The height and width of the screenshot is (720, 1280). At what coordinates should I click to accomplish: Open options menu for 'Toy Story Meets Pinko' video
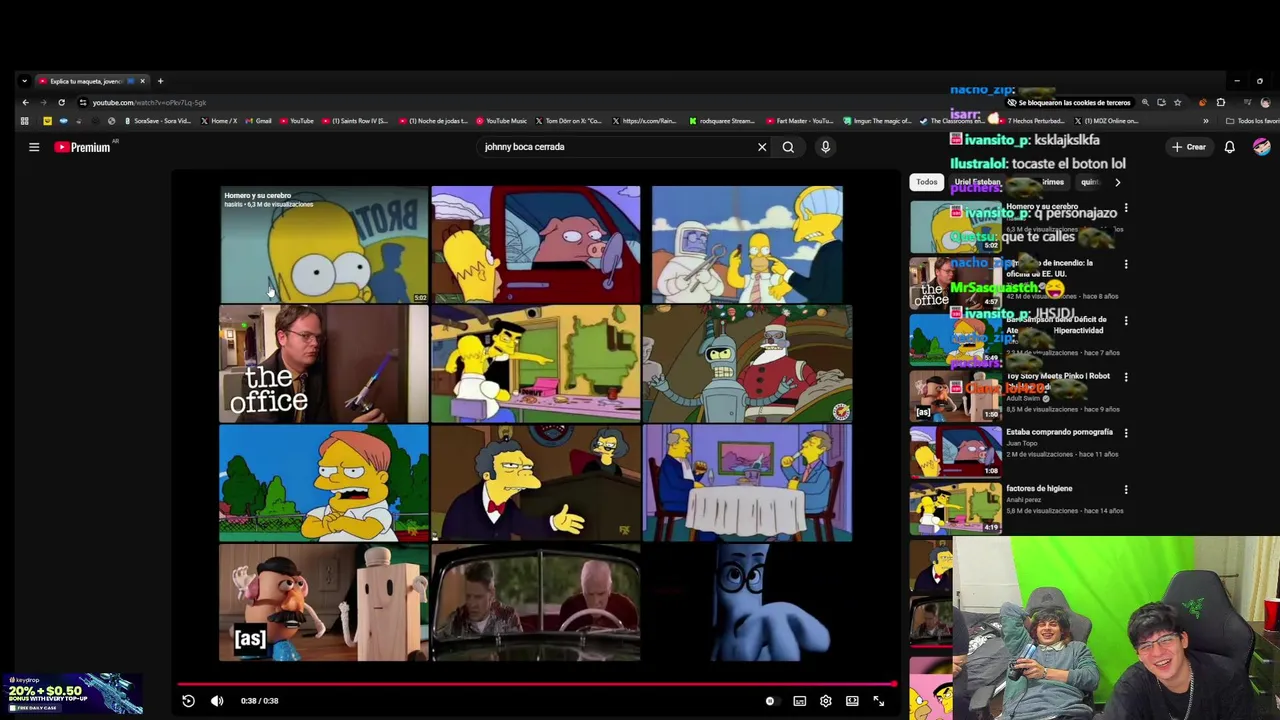pyautogui.click(x=1126, y=377)
